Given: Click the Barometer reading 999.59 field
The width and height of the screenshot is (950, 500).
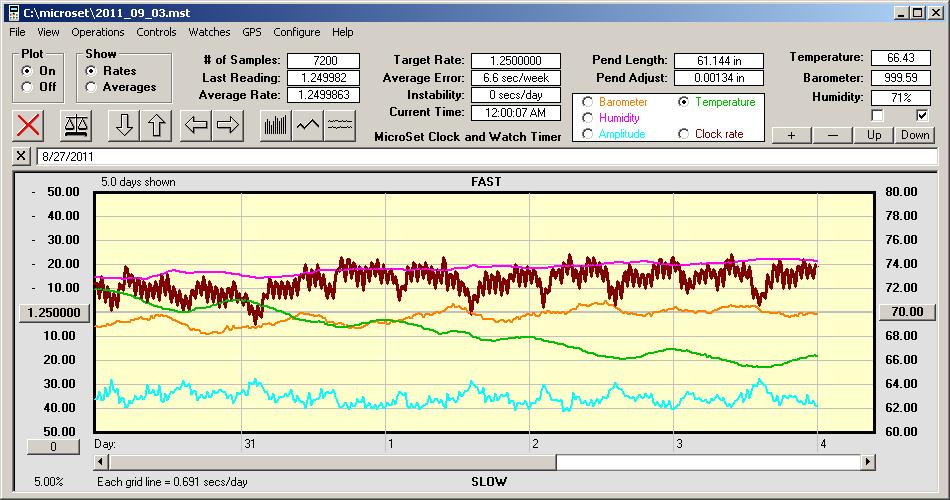Looking at the screenshot, I should [x=900, y=78].
